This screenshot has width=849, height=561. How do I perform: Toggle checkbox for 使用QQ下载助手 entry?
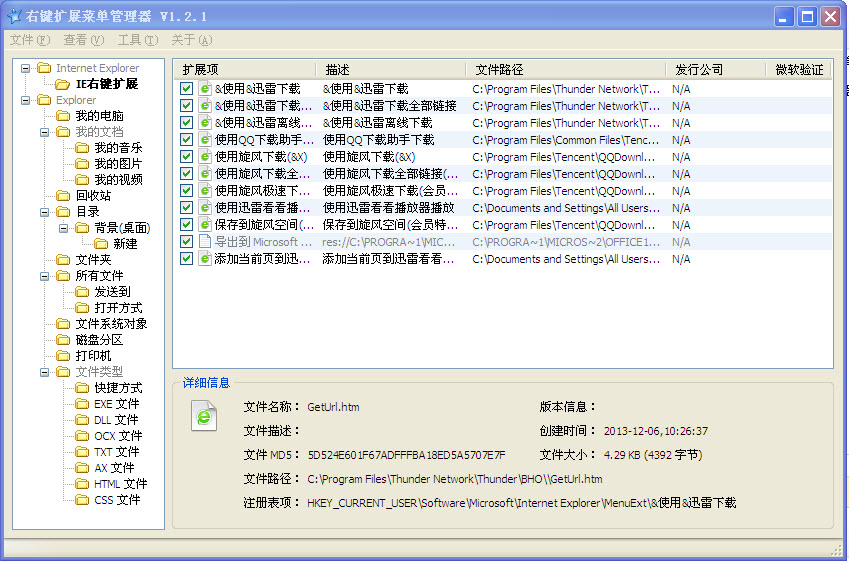tap(186, 140)
